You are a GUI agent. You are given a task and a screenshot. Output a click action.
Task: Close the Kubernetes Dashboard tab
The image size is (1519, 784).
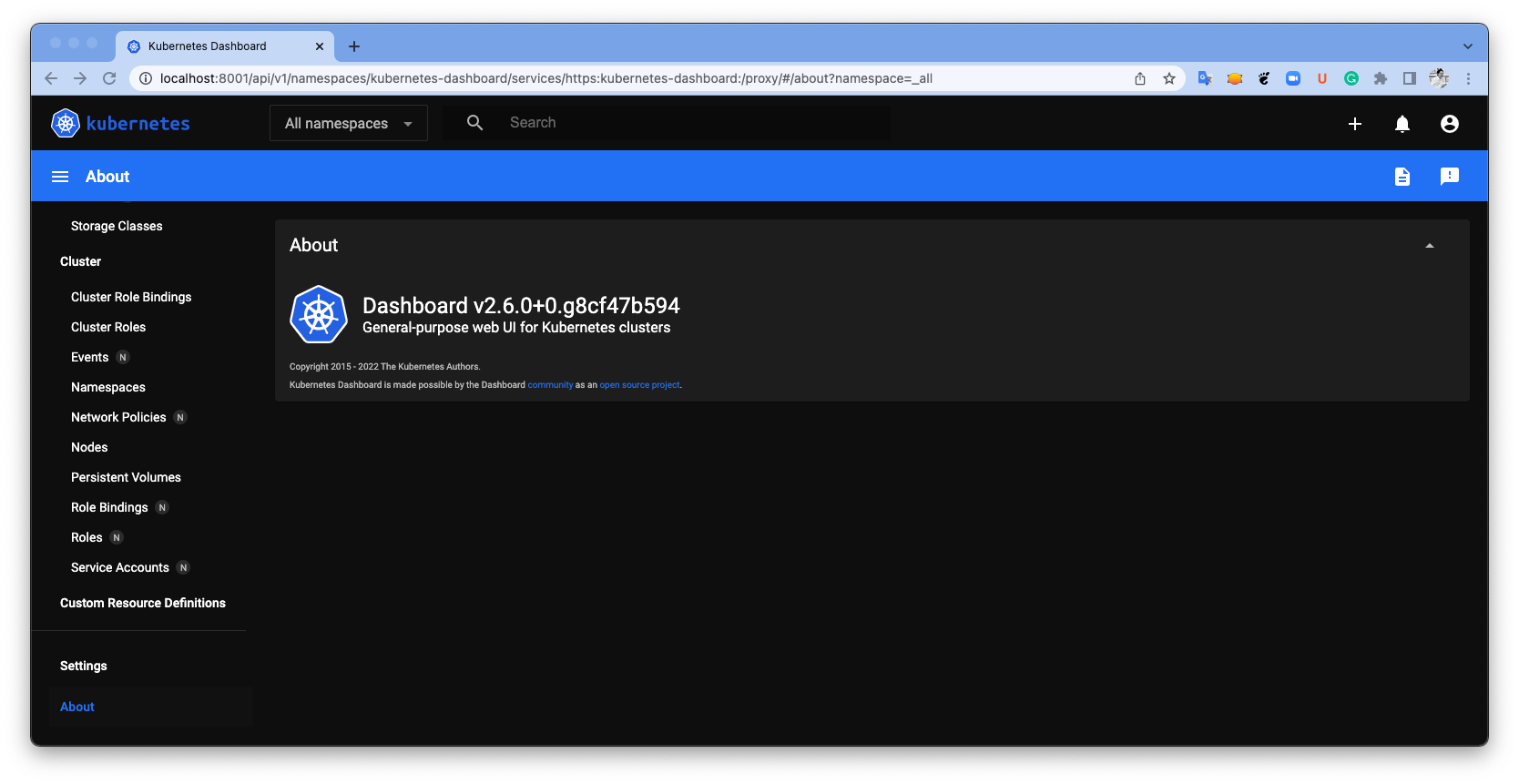(320, 46)
